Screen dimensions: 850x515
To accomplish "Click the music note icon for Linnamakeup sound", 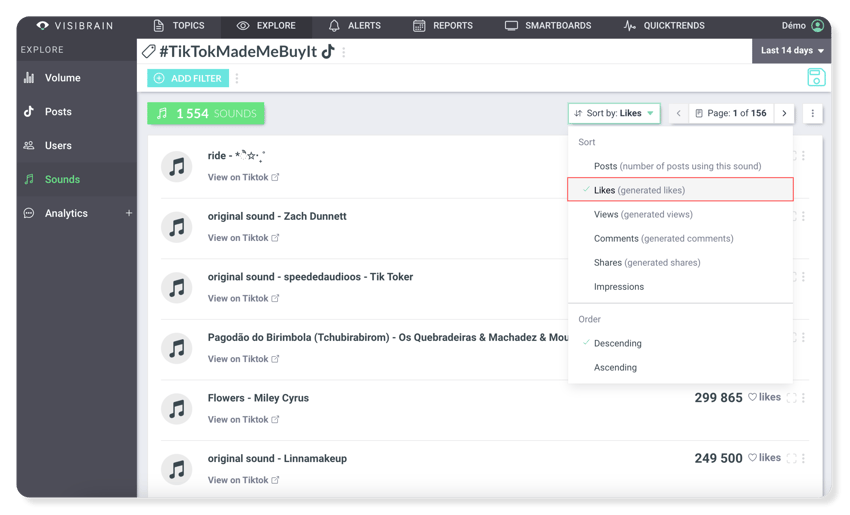I will point(177,469).
